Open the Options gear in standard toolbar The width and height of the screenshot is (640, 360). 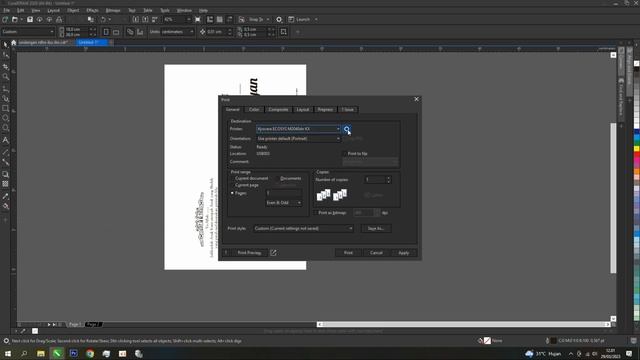pos(279,19)
